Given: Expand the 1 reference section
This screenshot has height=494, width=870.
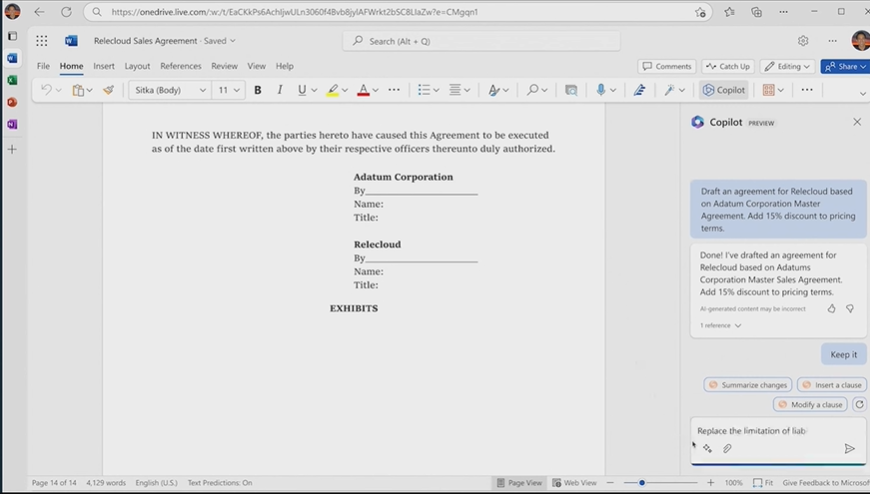Looking at the screenshot, I should (x=720, y=326).
